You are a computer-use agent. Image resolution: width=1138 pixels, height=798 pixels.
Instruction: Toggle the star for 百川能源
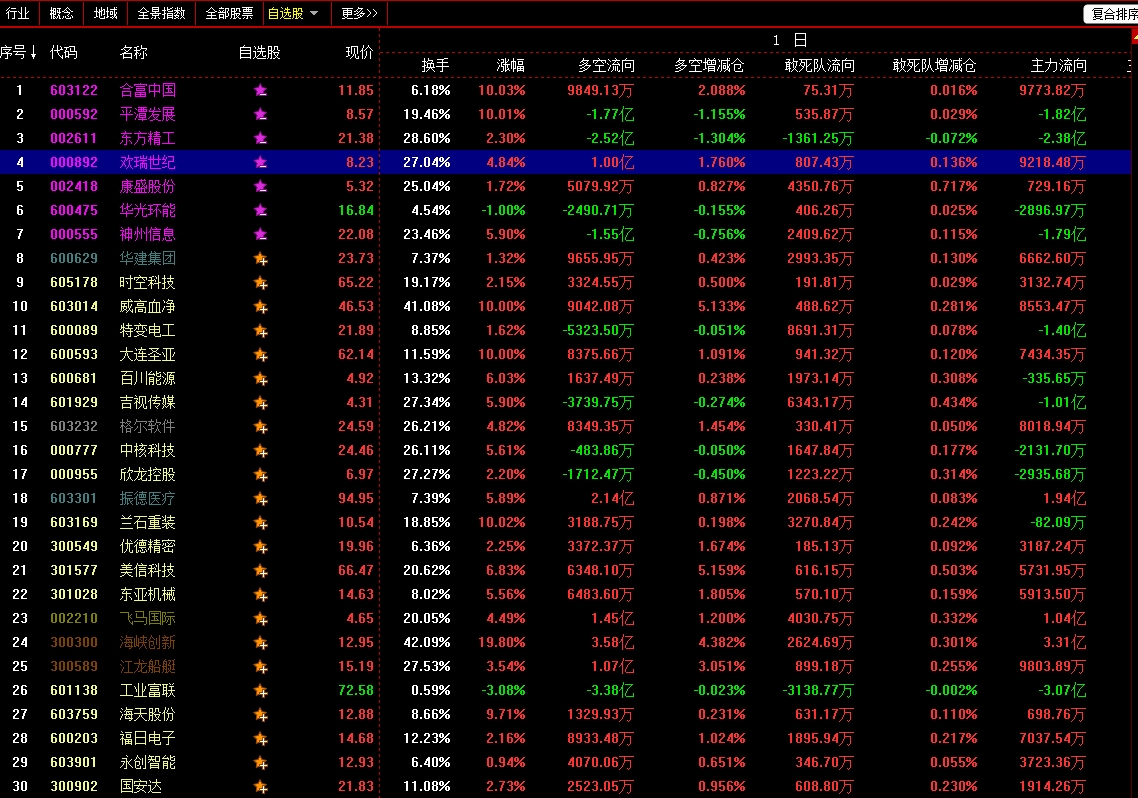pos(260,379)
